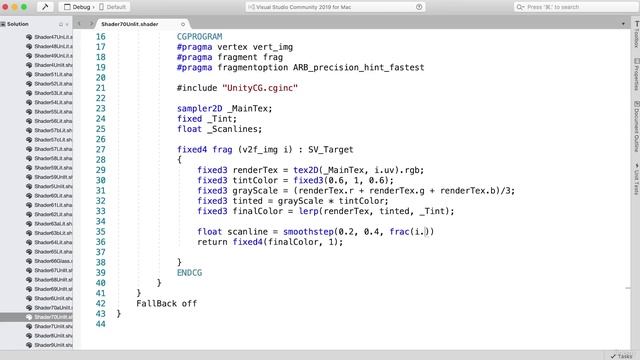Click the Shader55Lit file icon
Image resolution: width=640 pixels, height=360 pixels.
pyautogui.click(x=29, y=111)
